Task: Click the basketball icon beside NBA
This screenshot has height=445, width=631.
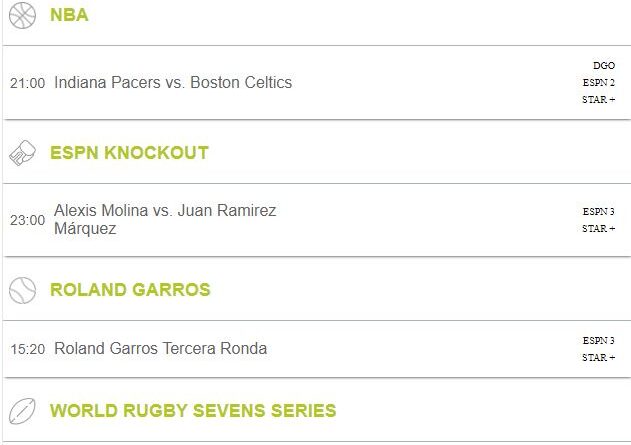Action: [23, 15]
